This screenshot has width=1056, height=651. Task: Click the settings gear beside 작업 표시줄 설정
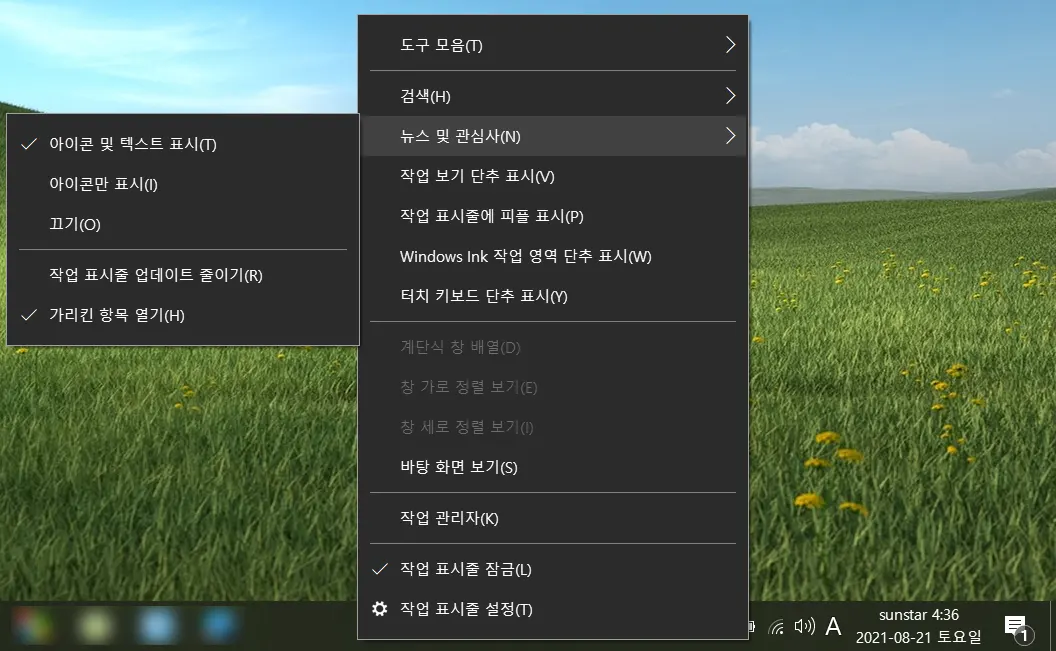coord(380,609)
